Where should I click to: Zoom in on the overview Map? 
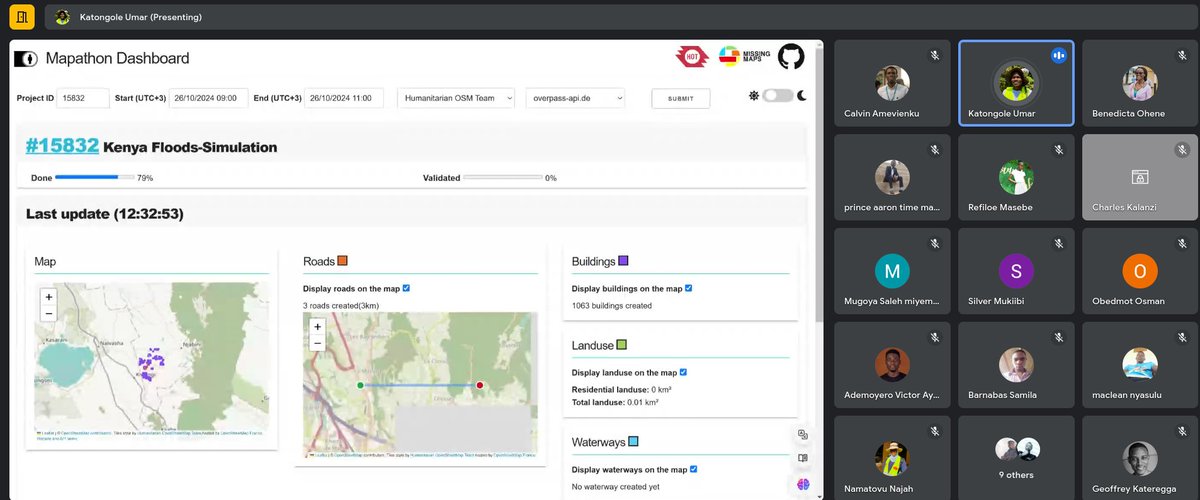click(x=49, y=297)
